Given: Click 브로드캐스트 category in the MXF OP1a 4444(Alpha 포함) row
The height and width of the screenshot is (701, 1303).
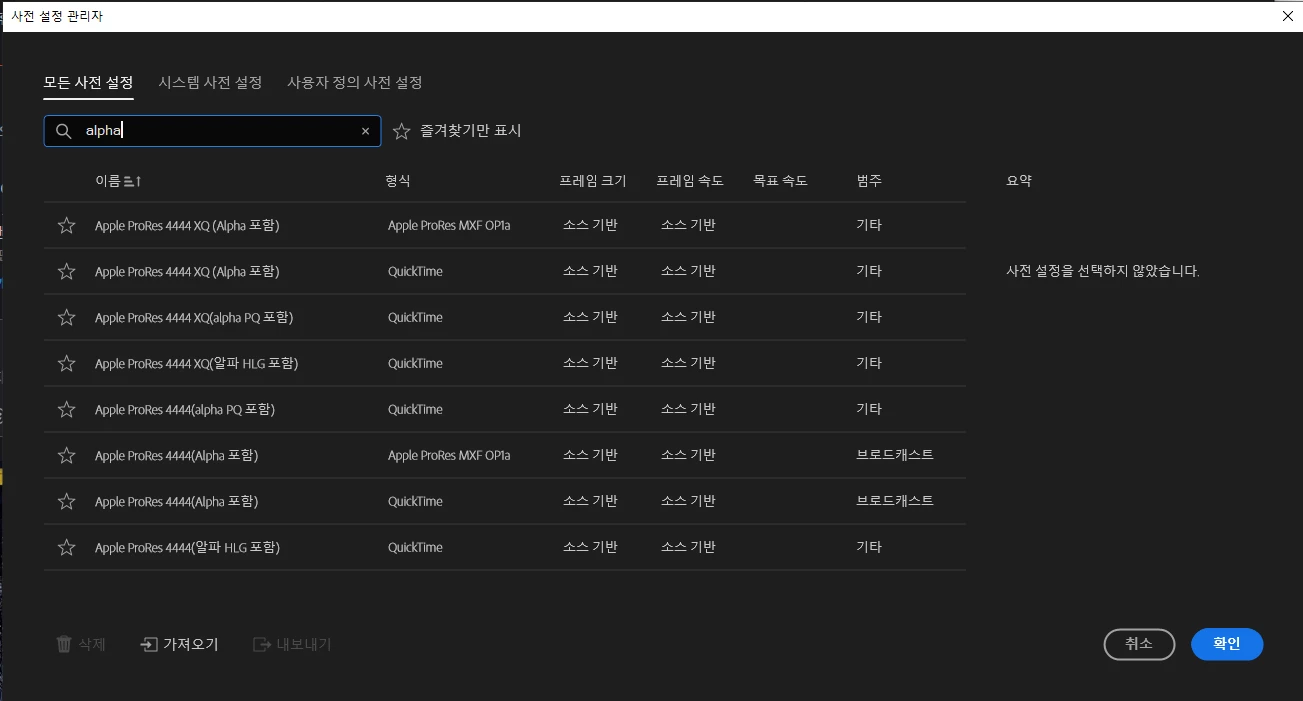Looking at the screenshot, I should 895,455.
